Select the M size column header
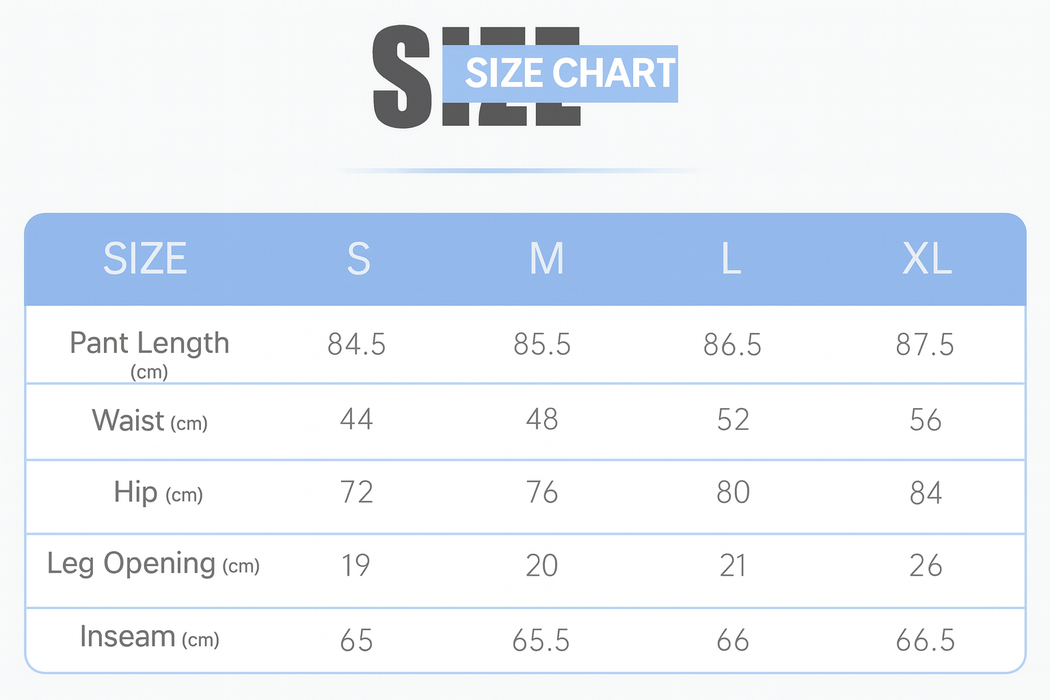 click(x=546, y=259)
